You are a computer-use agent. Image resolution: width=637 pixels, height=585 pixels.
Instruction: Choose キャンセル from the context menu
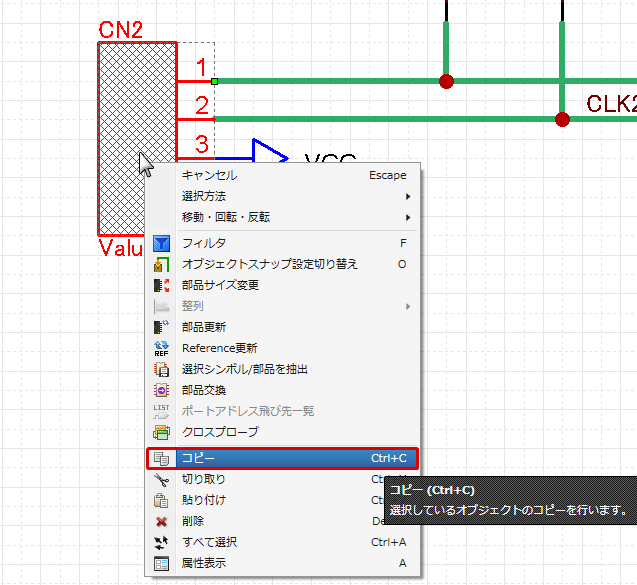tap(282, 175)
